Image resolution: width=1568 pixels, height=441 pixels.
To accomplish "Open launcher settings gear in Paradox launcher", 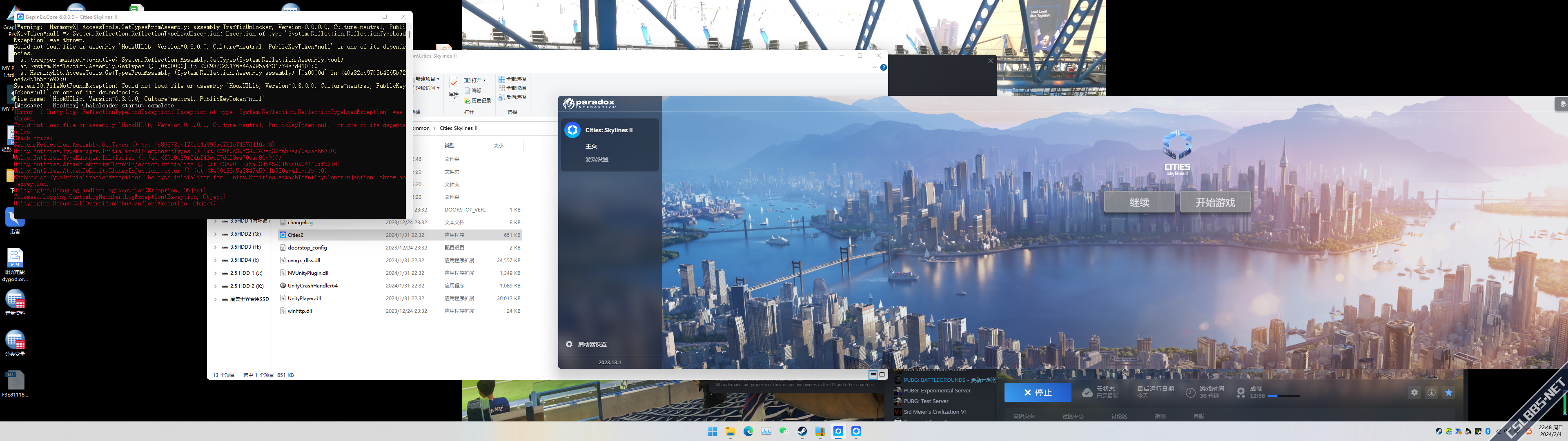I will tap(569, 344).
